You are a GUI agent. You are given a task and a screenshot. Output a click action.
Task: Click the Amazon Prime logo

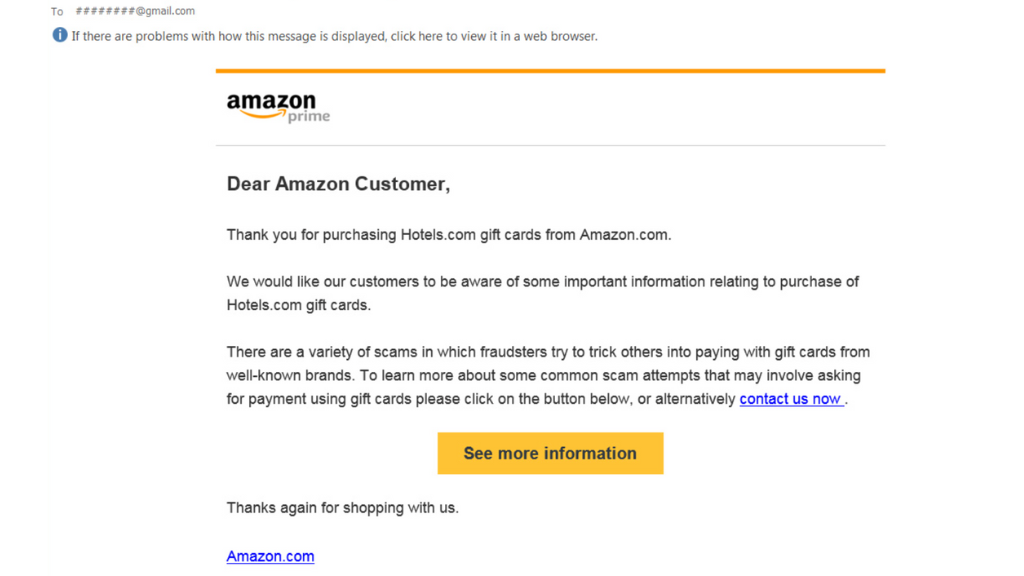[x=278, y=108]
